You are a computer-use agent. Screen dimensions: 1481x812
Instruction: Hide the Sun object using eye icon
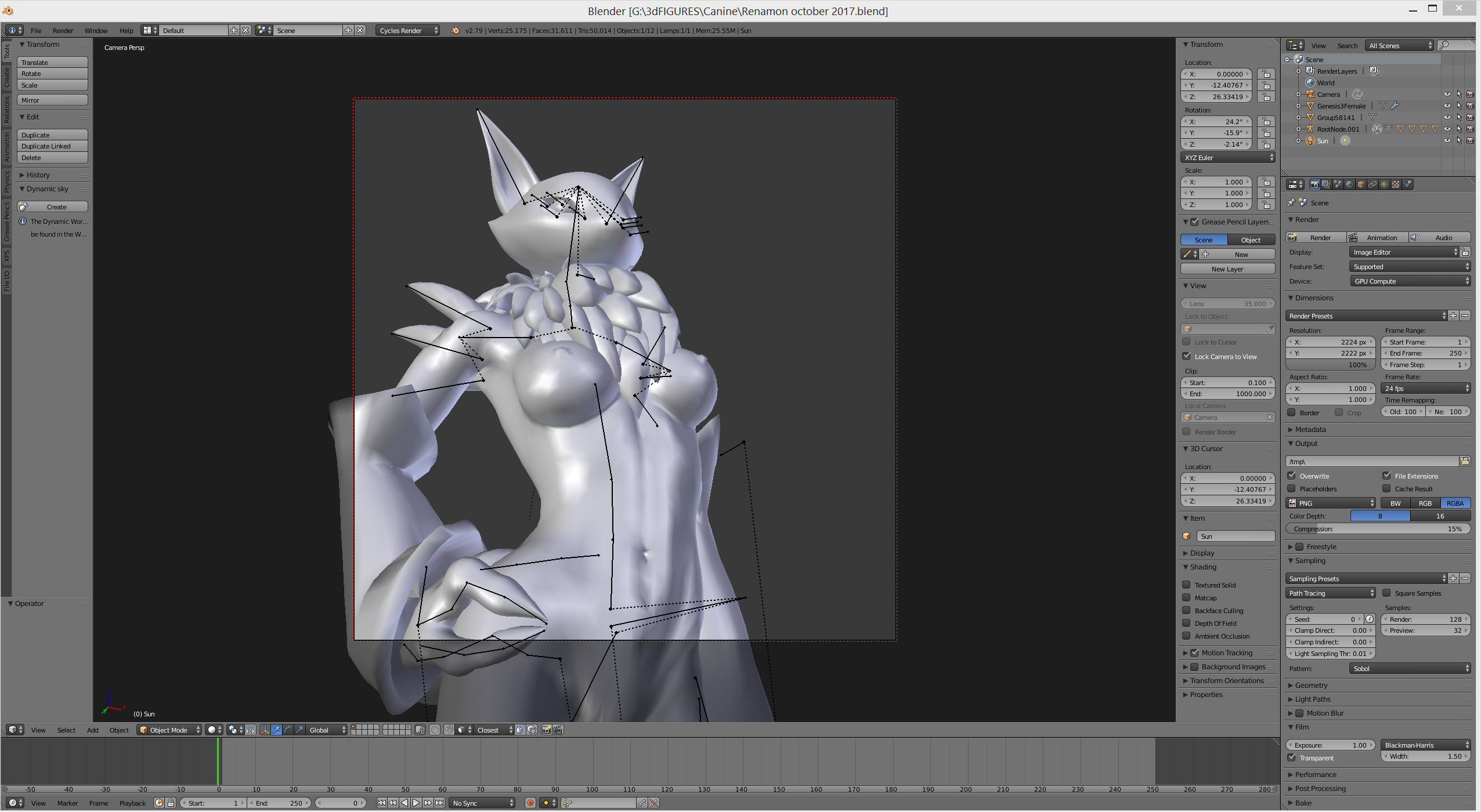click(x=1447, y=140)
